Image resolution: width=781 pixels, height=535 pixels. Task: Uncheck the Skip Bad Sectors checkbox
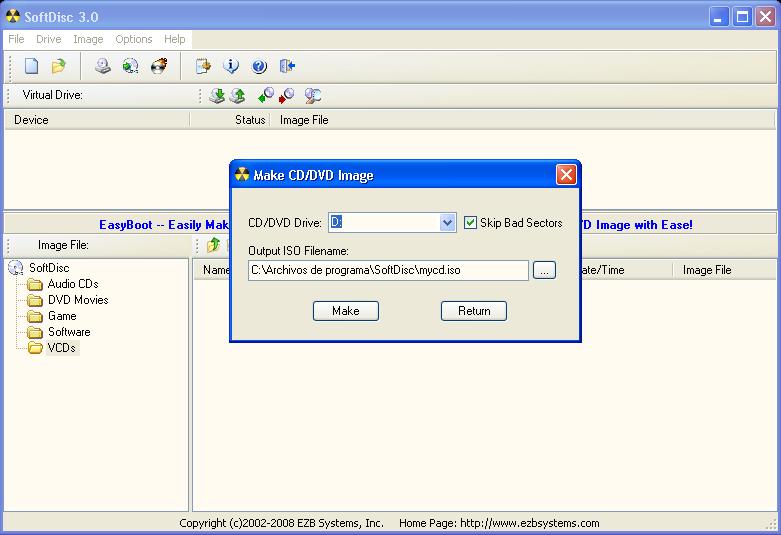[470, 223]
